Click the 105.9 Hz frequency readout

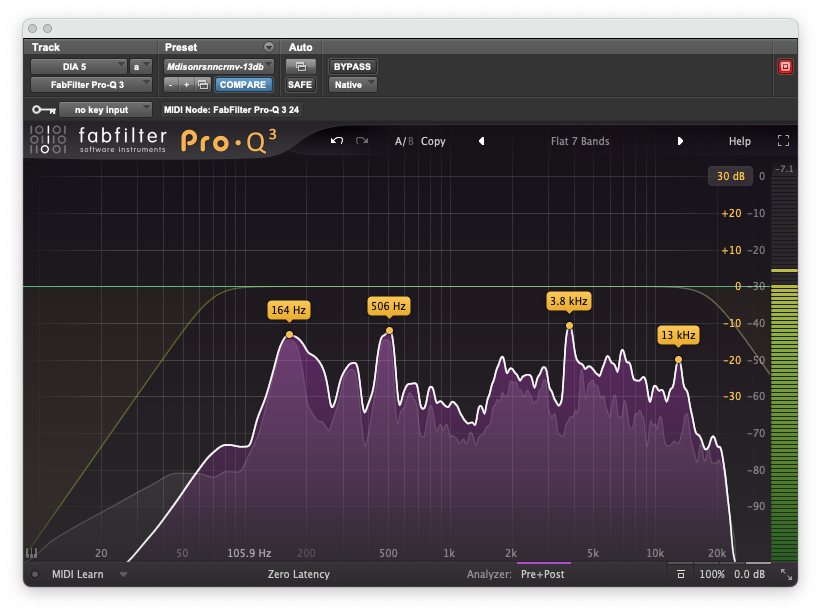249,553
